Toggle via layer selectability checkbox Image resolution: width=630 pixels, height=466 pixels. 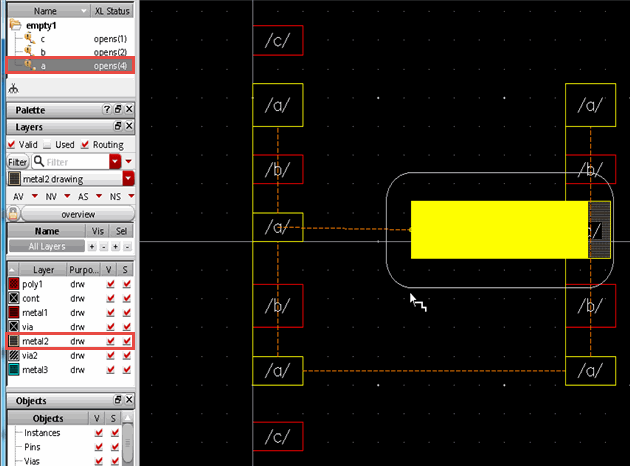point(127,327)
